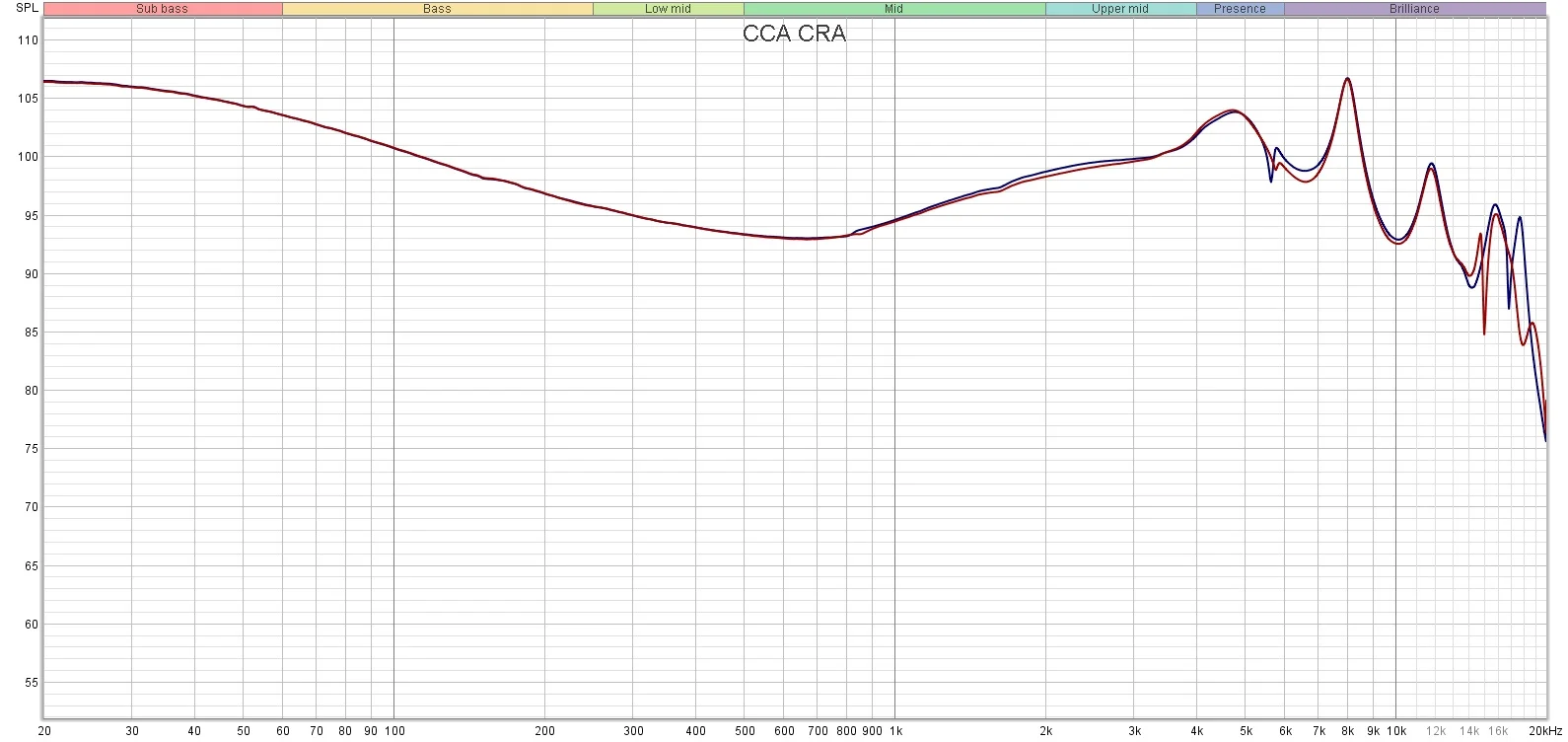Select the 800 frequency axis label
The width and height of the screenshot is (1568, 742).
click(846, 731)
